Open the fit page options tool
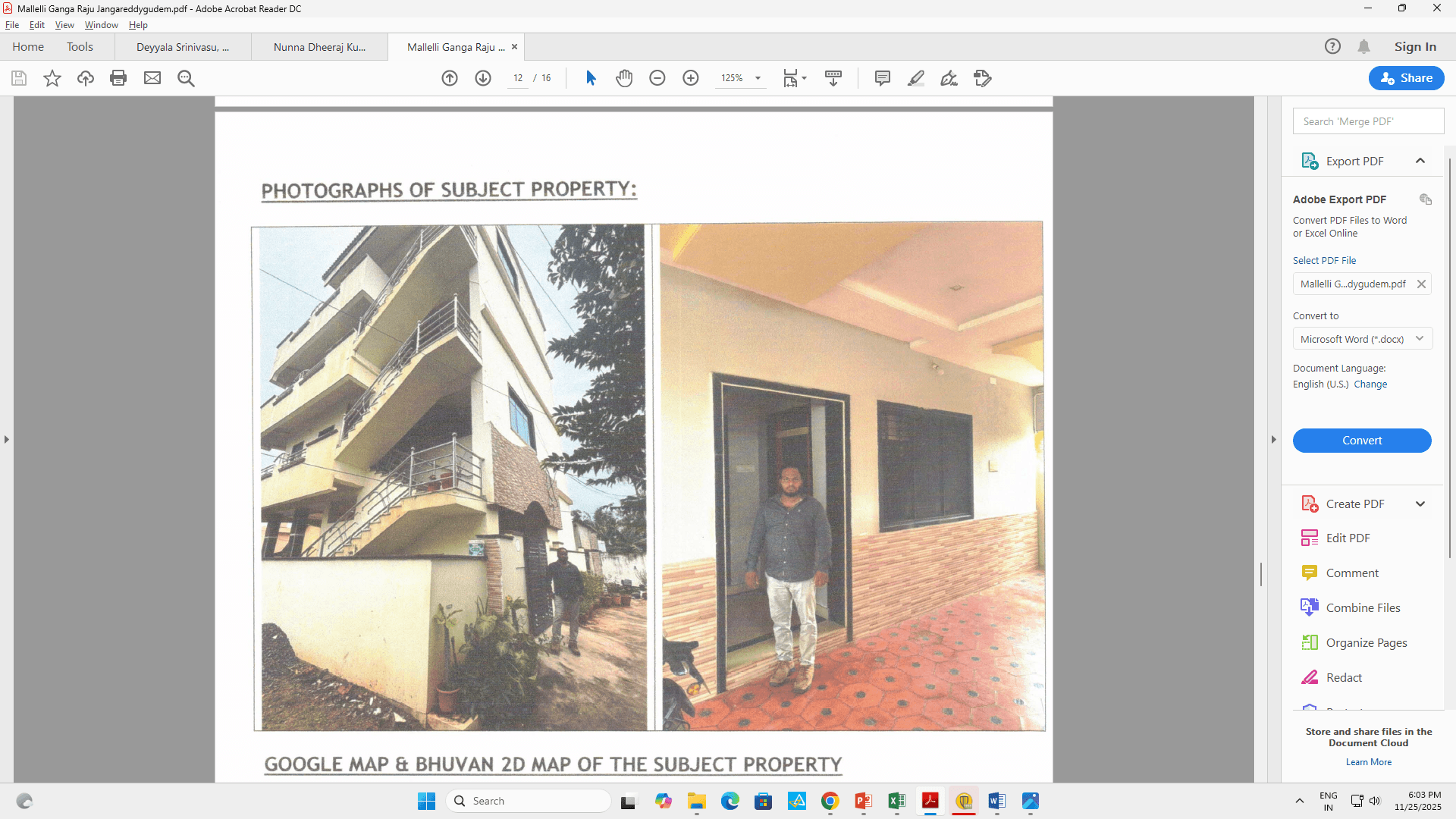 [x=795, y=78]
